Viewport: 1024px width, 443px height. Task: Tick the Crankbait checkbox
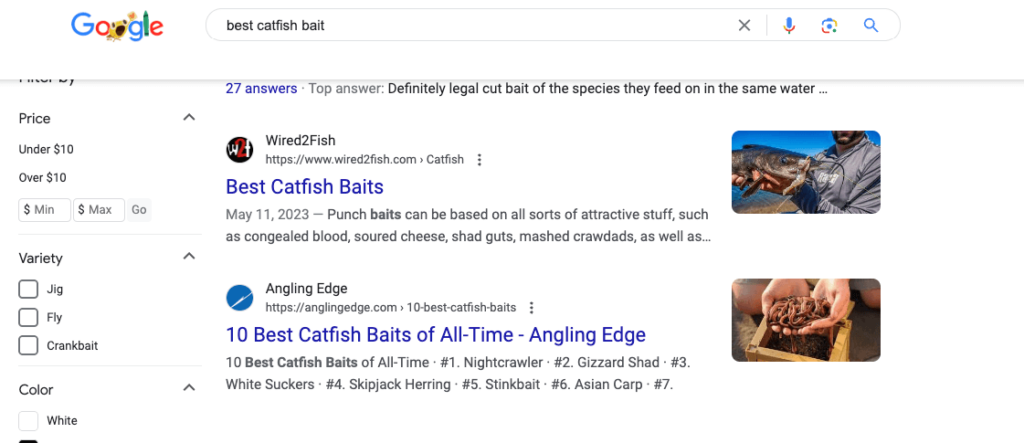point(29,346)
